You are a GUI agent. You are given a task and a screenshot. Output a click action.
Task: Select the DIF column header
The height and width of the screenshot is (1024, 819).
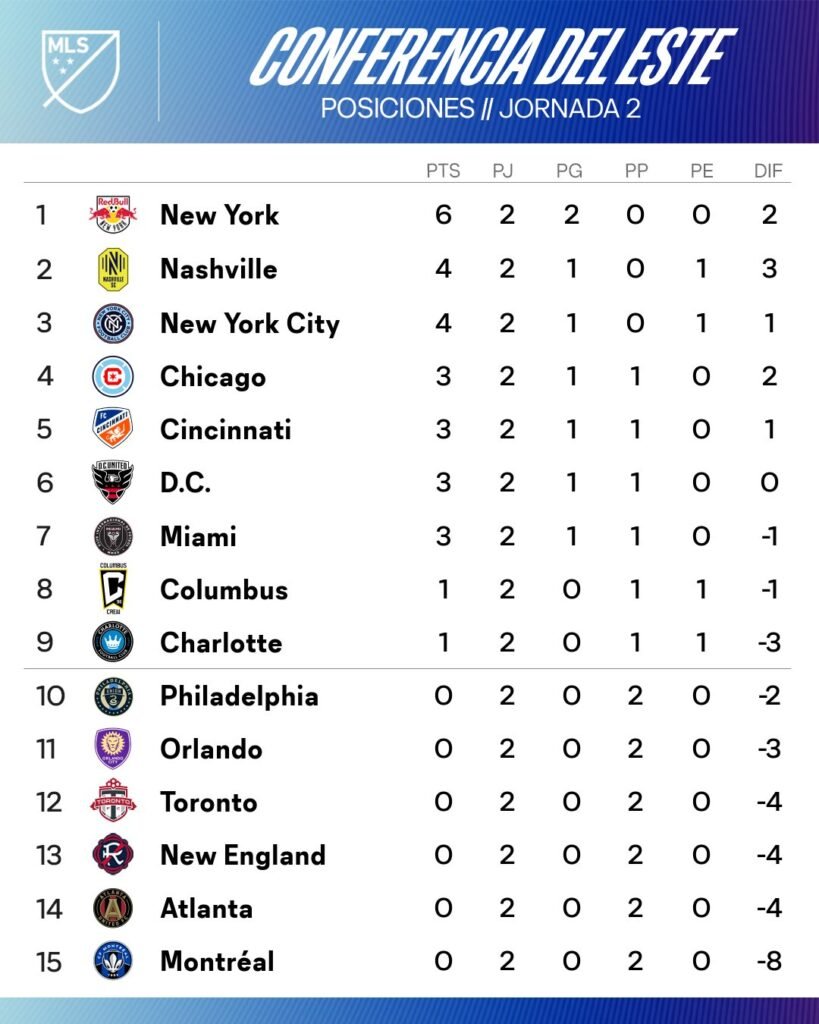[768, 171]
